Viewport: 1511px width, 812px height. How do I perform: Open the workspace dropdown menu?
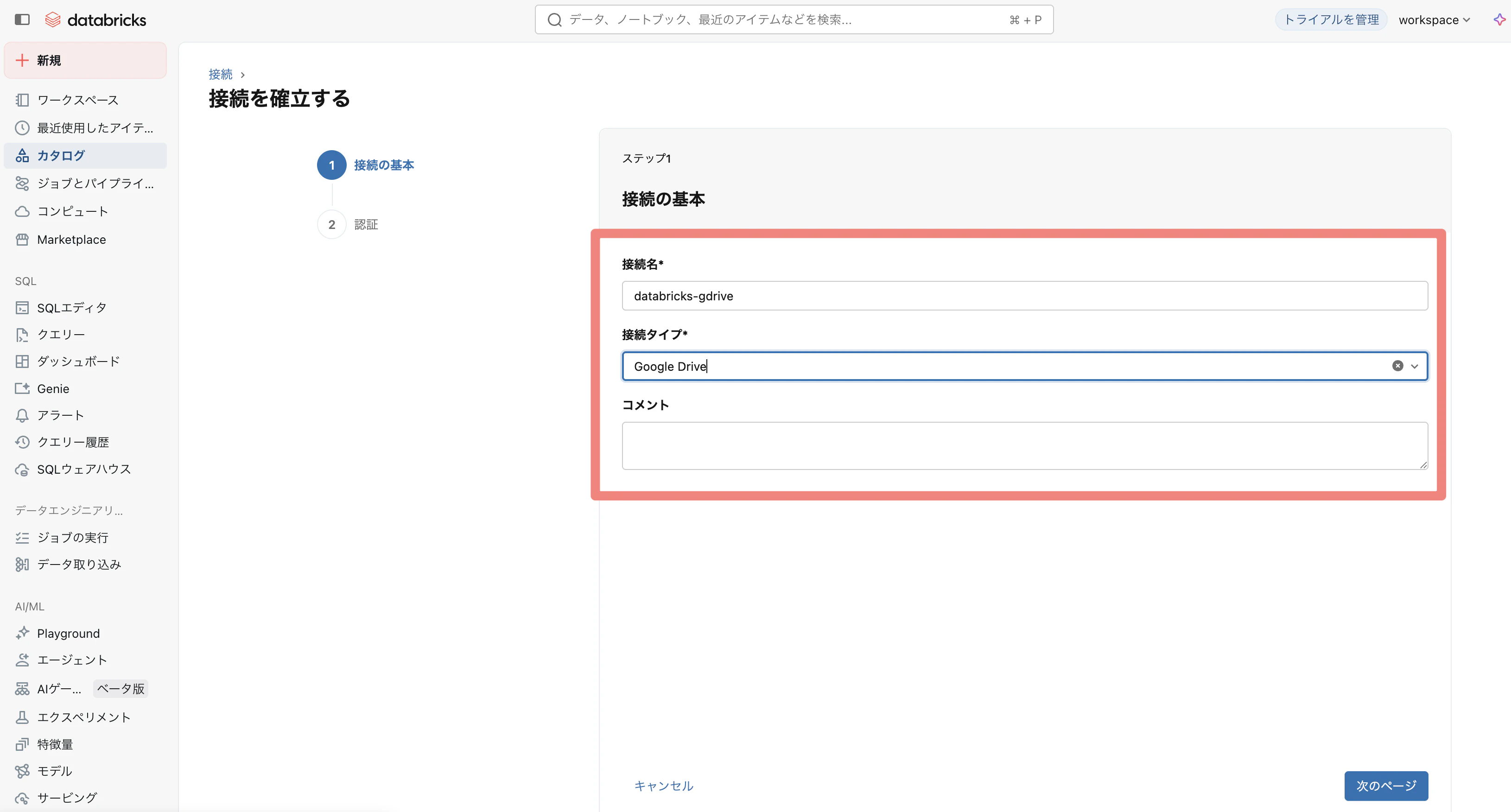coord(1434,20)
